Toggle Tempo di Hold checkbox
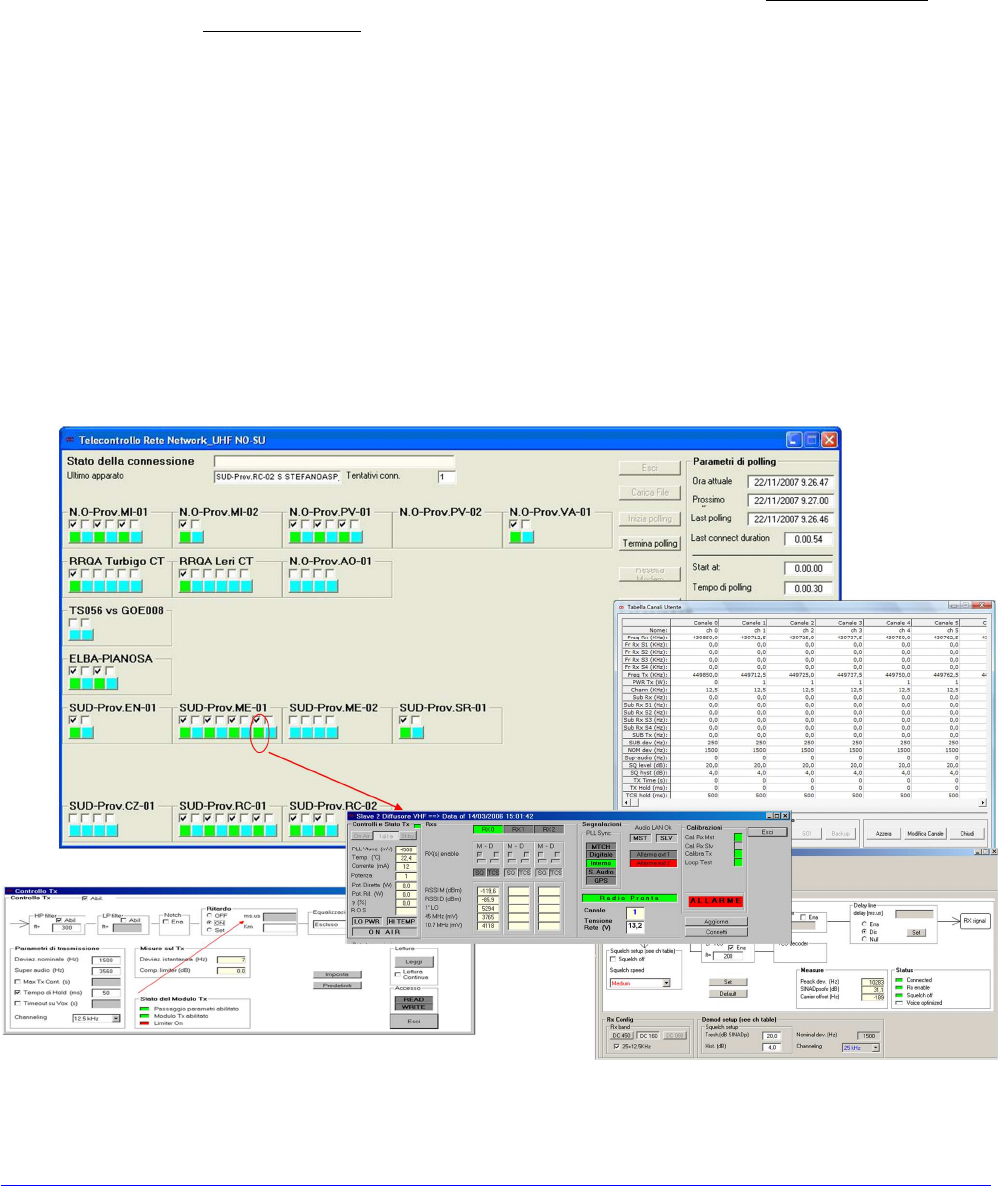 pyautogui.click(x=17, y=992)
